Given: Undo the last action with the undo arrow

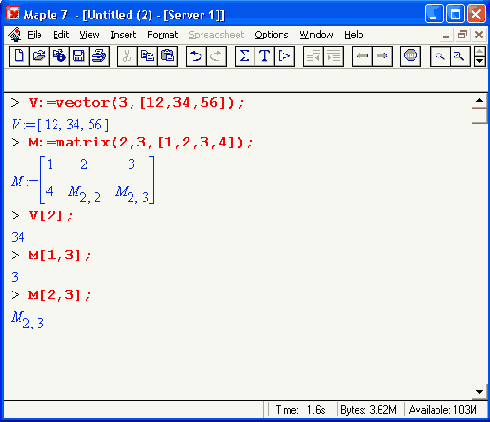Looking at the screenshot, I should click(196, 56).
